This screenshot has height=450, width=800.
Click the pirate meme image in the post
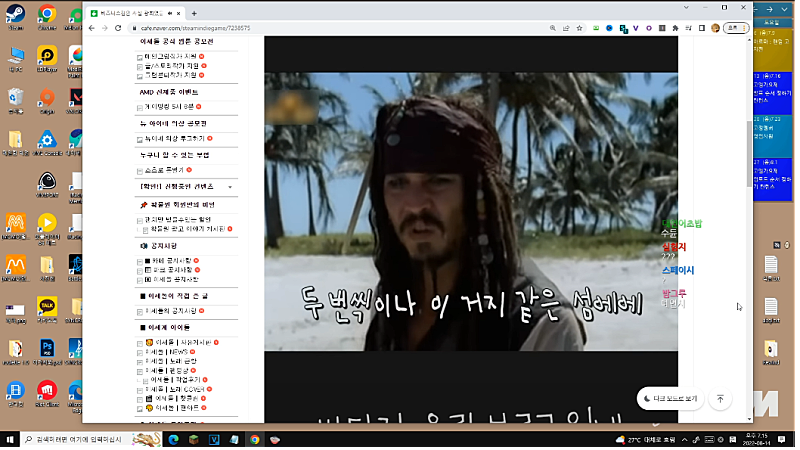(471, 211)
